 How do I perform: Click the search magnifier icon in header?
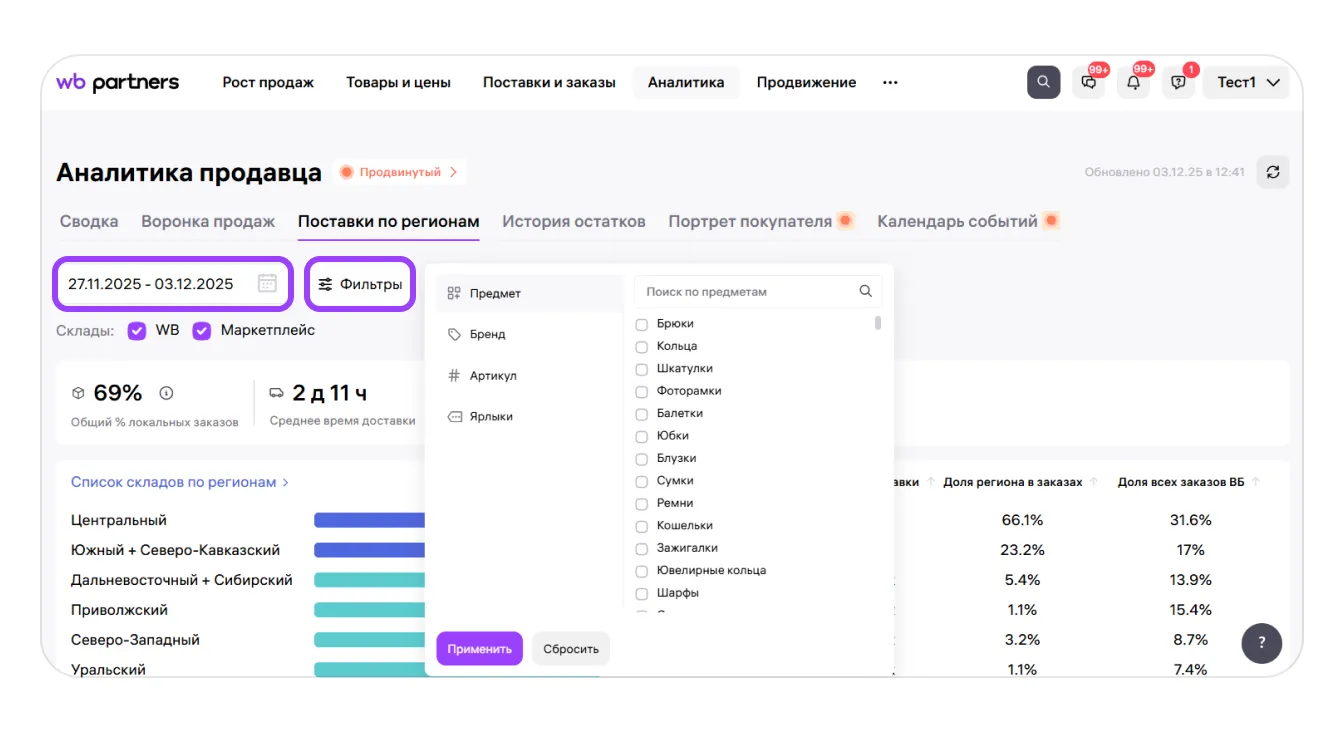(x=1043, y=82)
